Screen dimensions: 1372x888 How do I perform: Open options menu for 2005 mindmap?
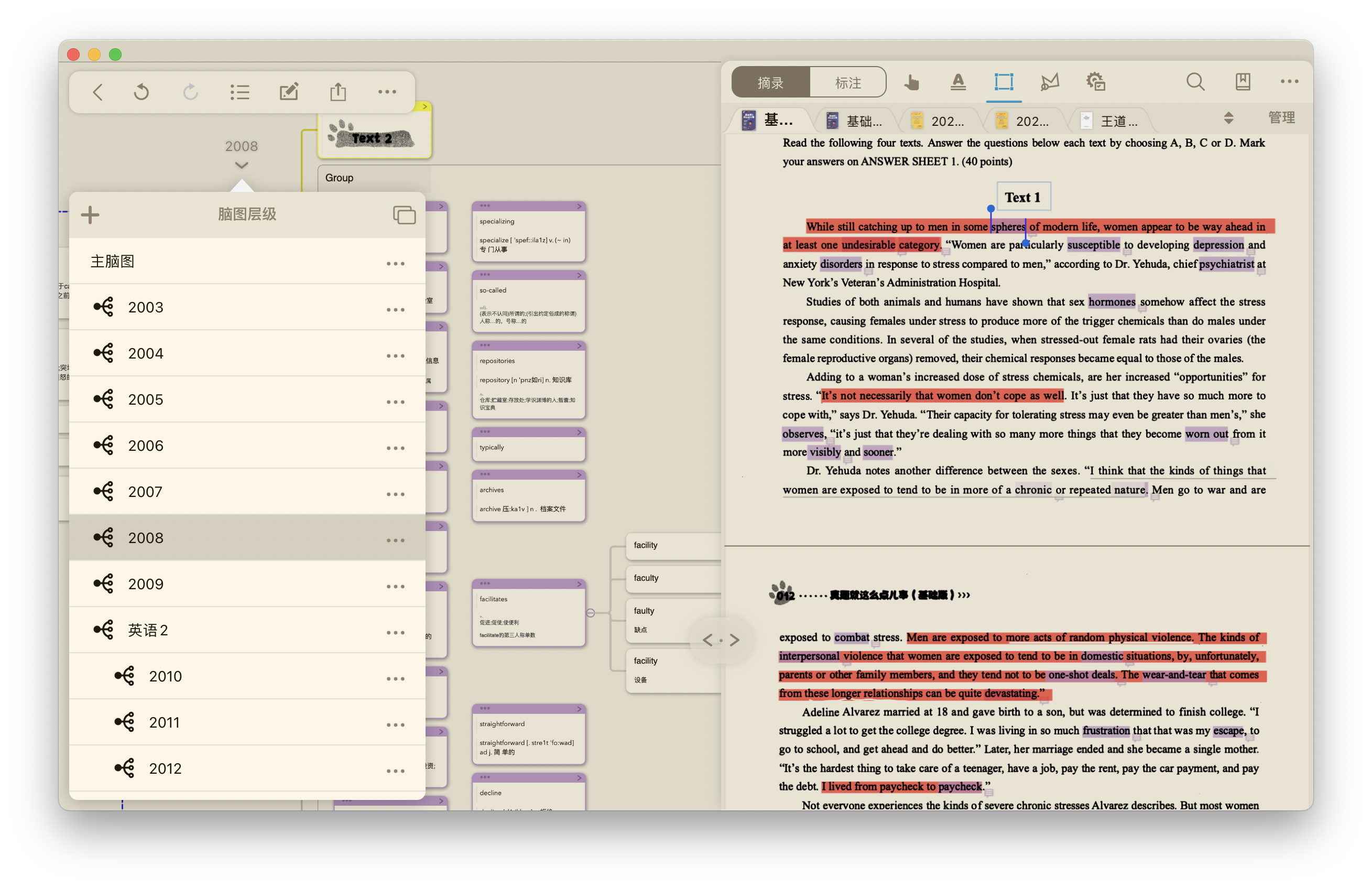pos(396,402)
